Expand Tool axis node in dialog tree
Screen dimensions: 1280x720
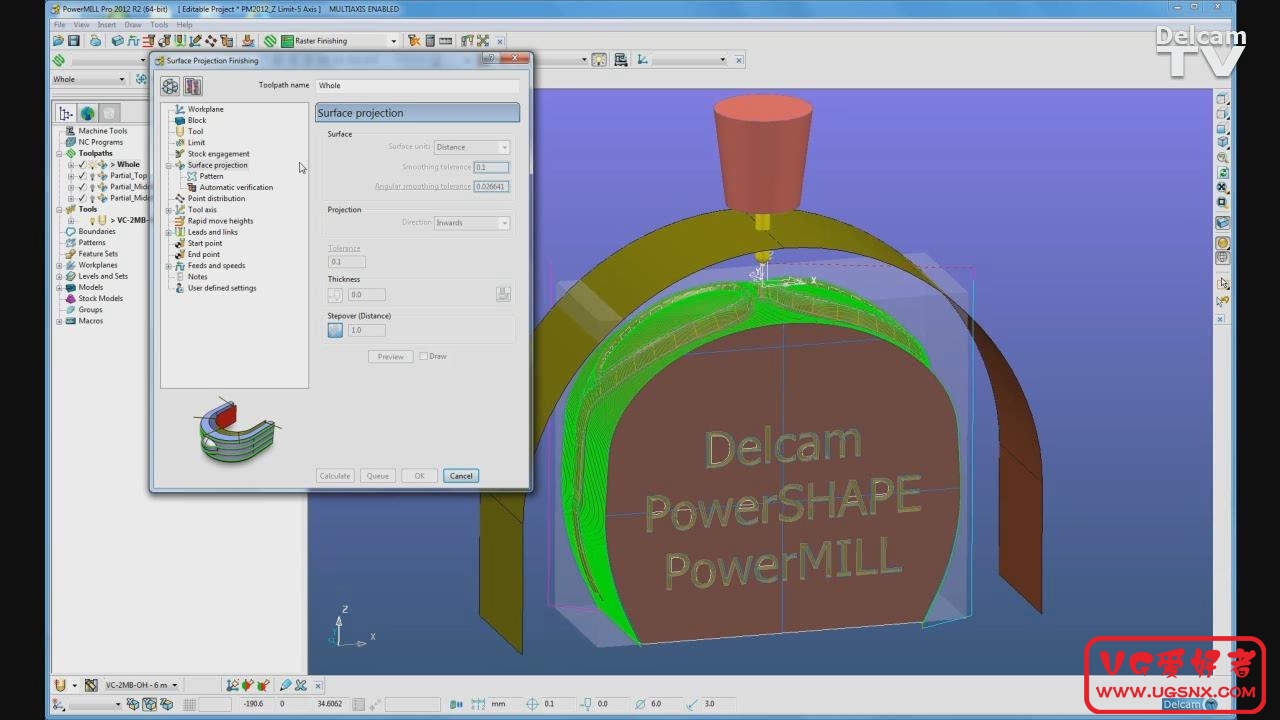click(x=169, y=210)
